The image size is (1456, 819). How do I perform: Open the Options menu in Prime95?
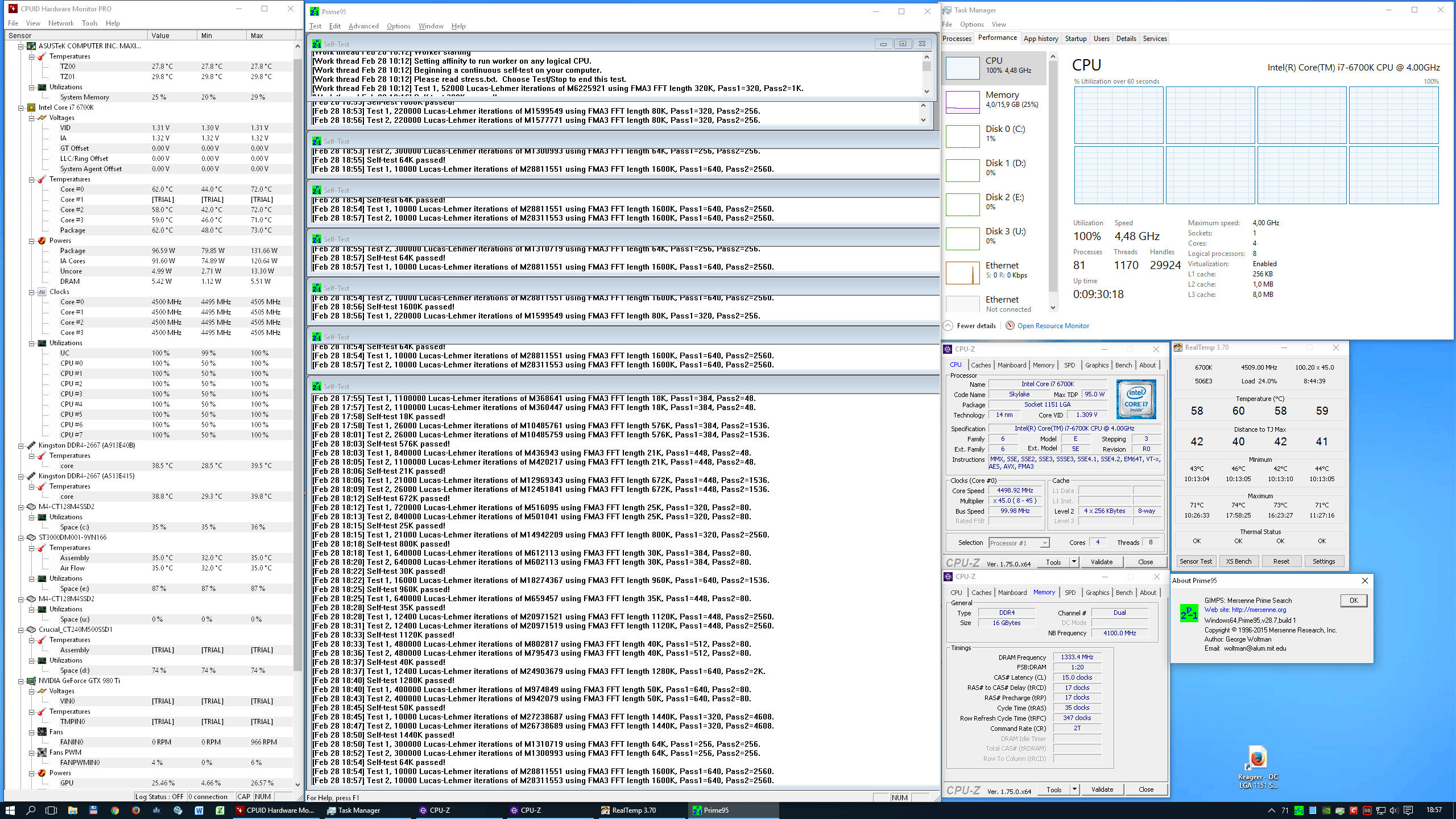[399, 26]
